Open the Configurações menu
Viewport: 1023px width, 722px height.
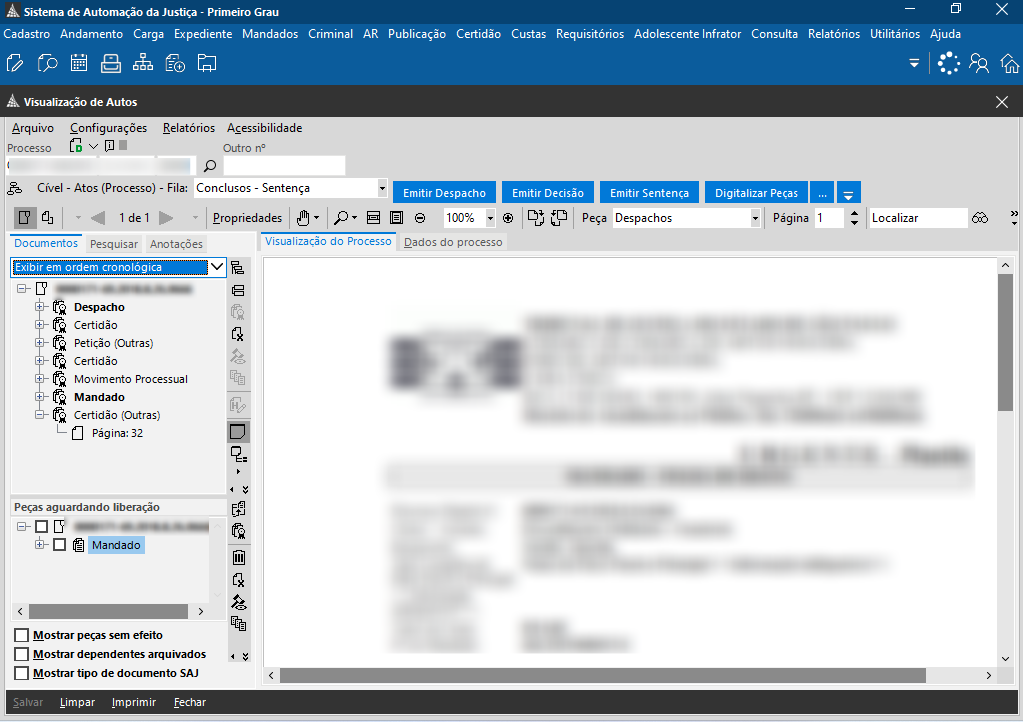pos(108,128)
